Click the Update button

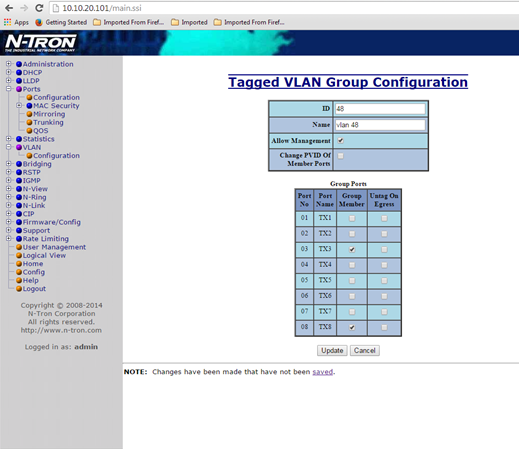[332, 350]
